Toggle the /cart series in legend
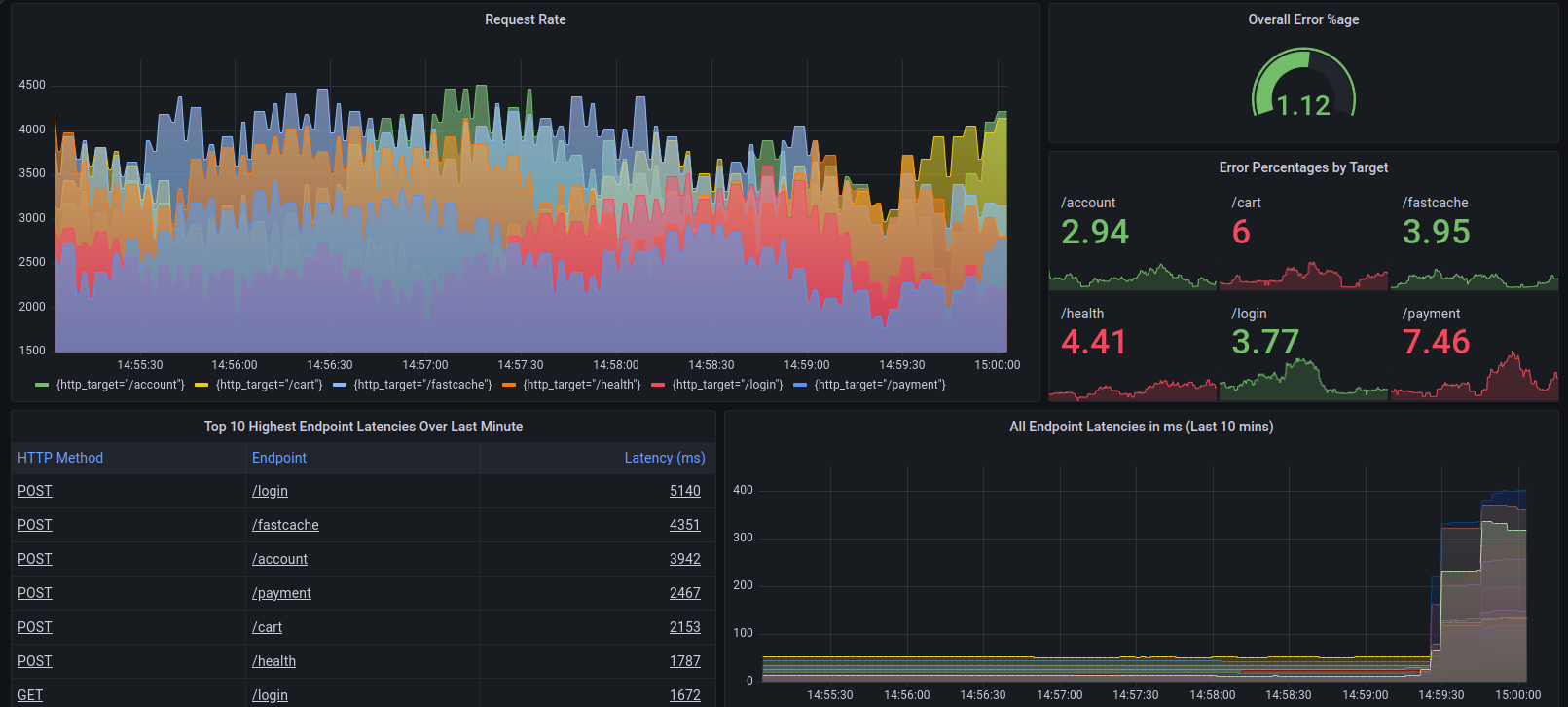The height and width of the screenshot is (707, 1568). pyautogui.click(x=269, y=385)
